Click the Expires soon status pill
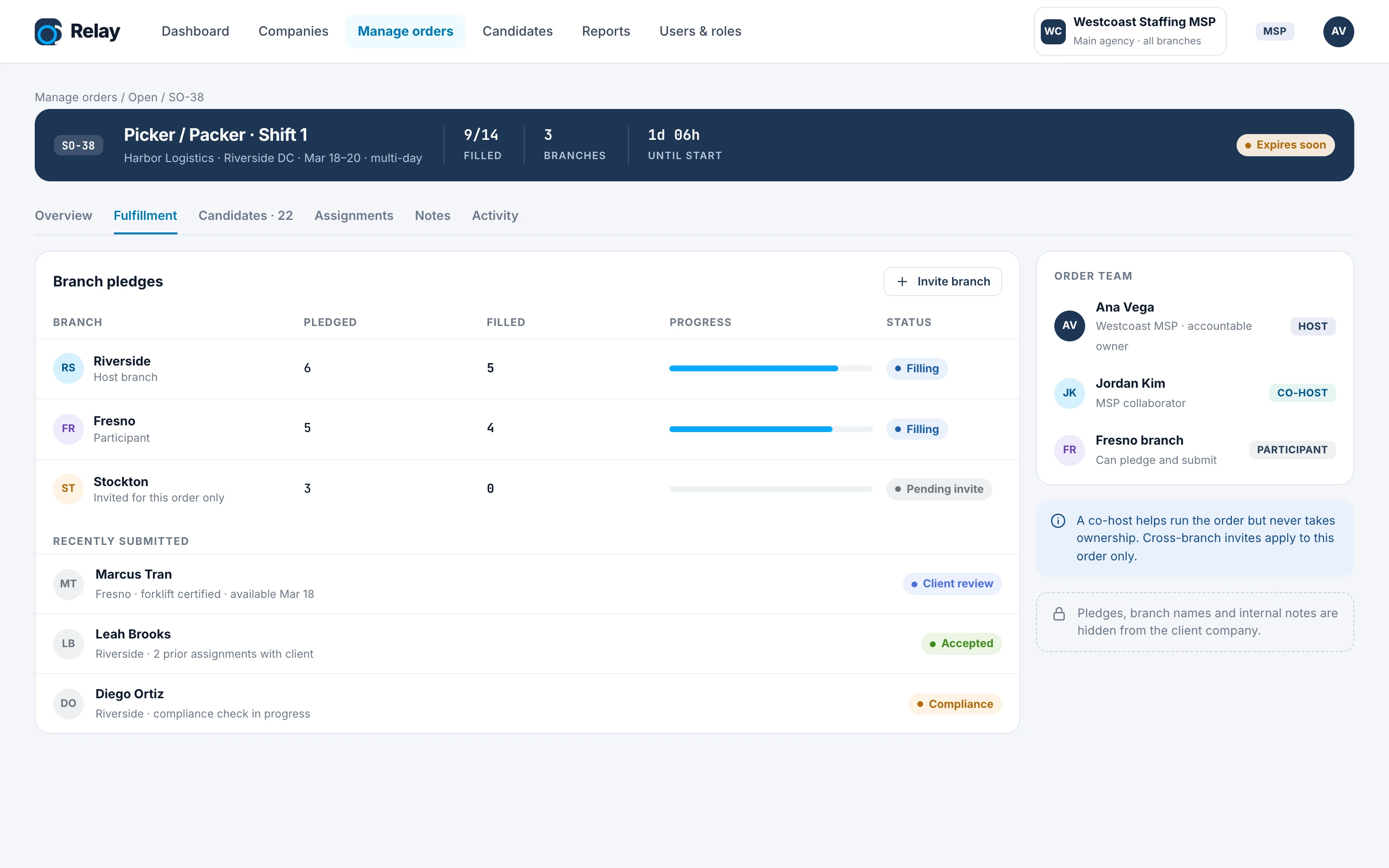The image size is (1389, 868). tap(1285, 145)
